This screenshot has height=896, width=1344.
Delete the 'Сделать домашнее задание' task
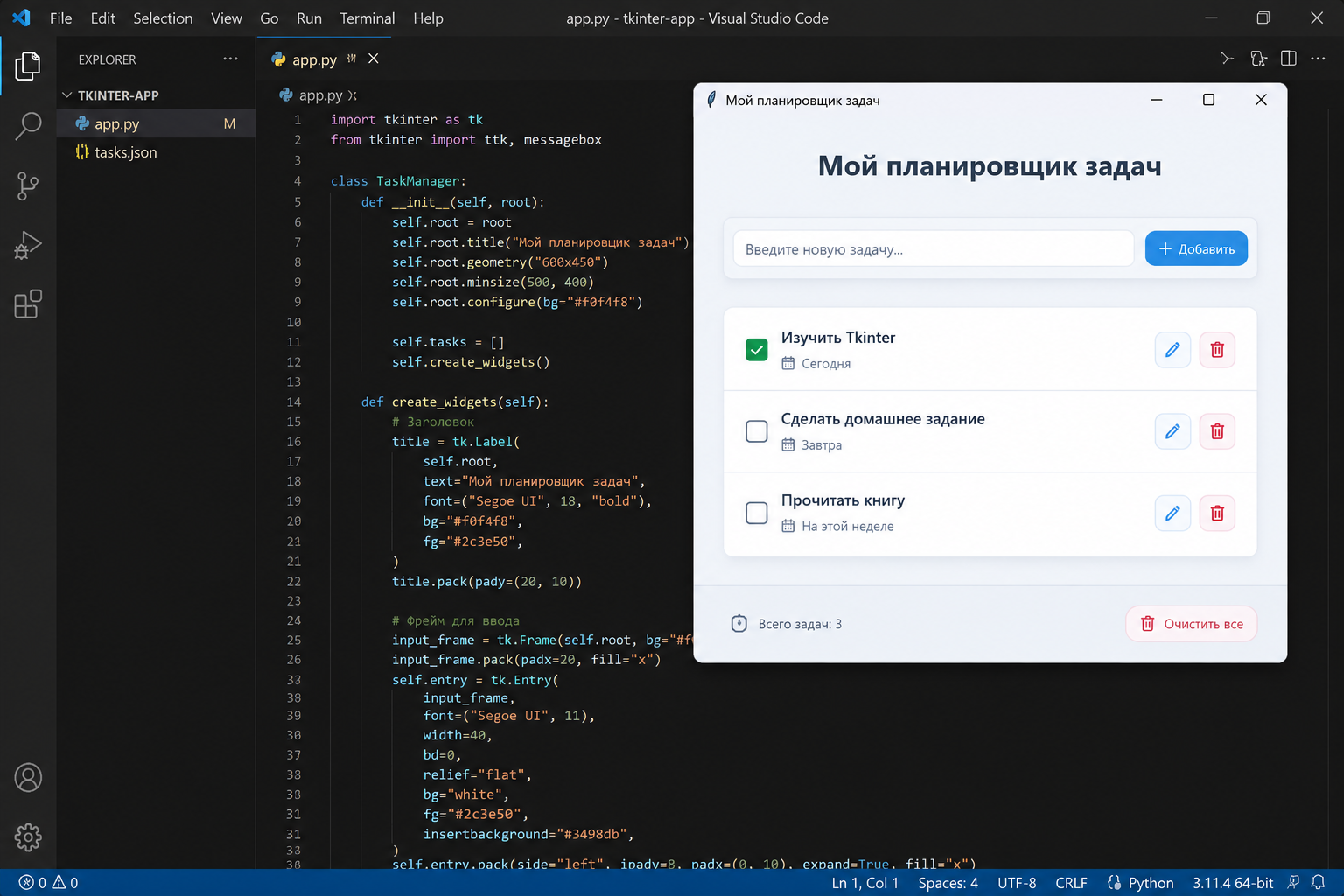click(x=1217, y=431)
